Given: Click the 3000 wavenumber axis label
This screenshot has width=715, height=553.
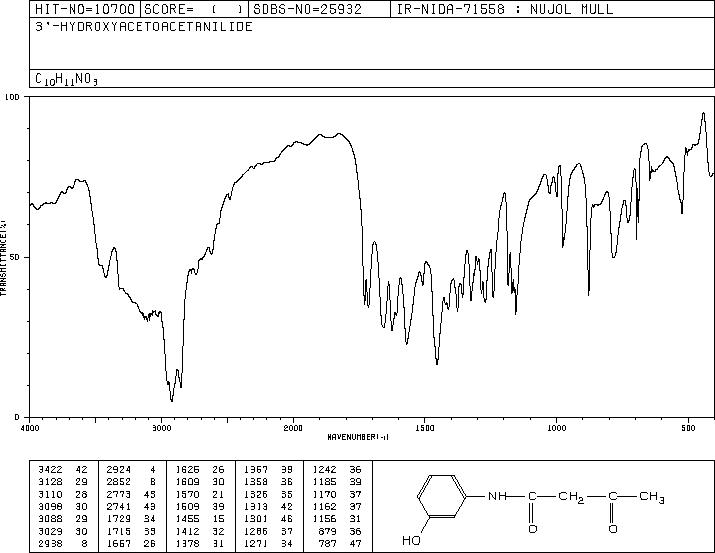Looking at the screenshot, I should click(x=161, y=428).
